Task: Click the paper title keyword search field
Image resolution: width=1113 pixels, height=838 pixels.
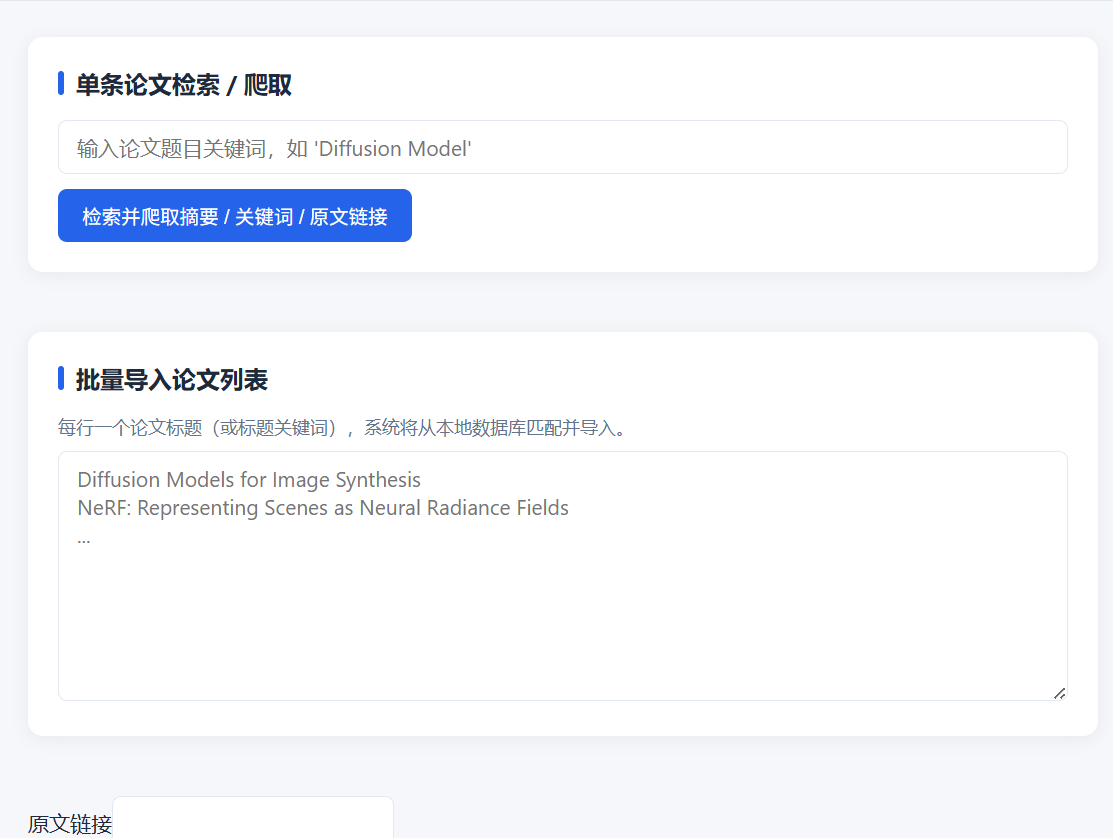Action: click(562, 148)
